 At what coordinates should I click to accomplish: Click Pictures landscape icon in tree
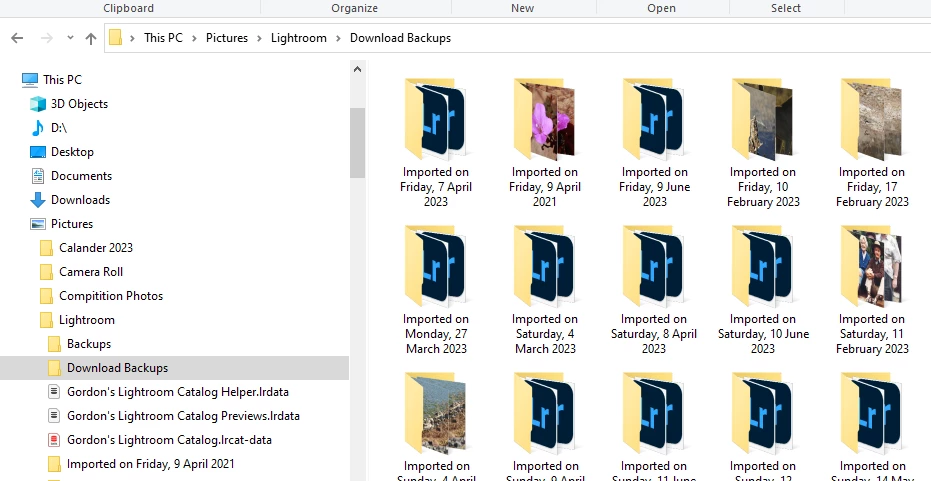coord(38,224)
